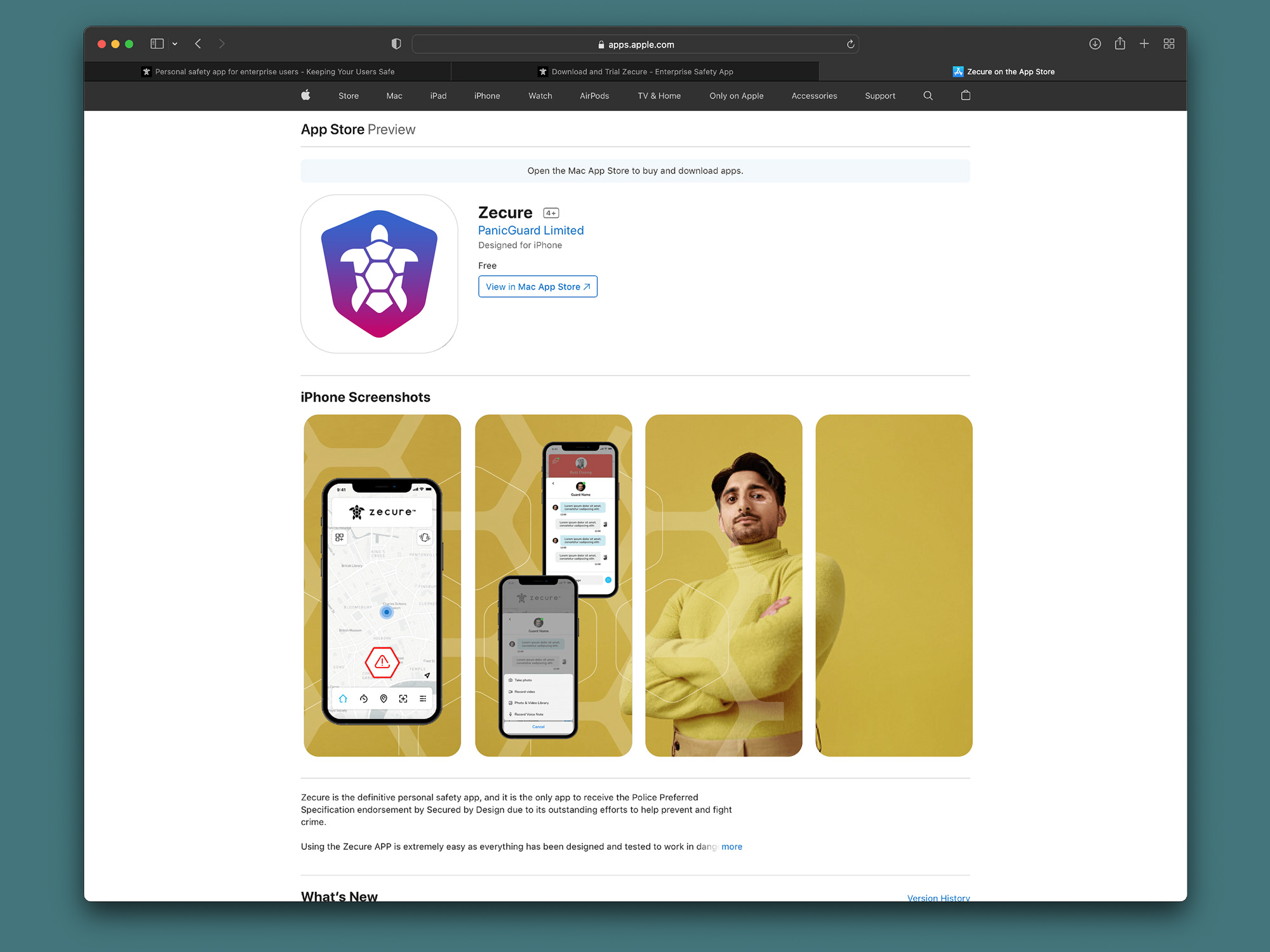
Task: Open the fourth plain yellow screenshot
Action: click(x=894, y=585)
